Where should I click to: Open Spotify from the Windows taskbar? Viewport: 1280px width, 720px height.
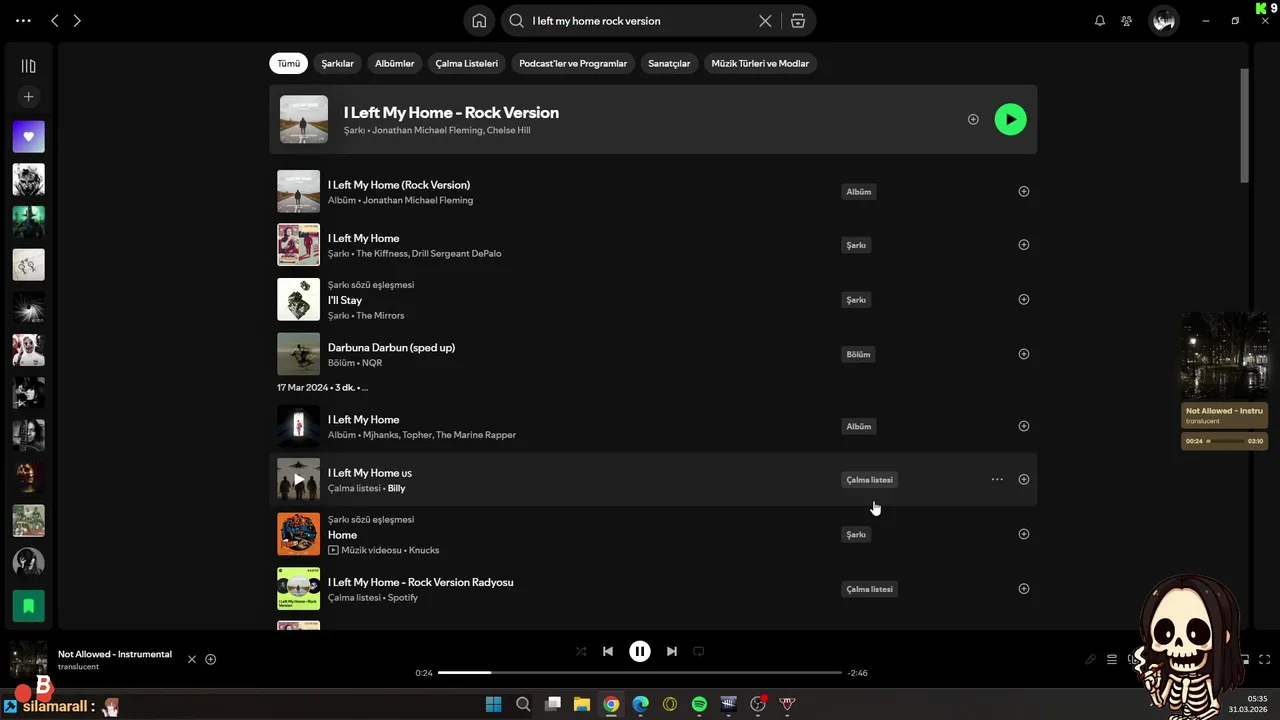699,704
